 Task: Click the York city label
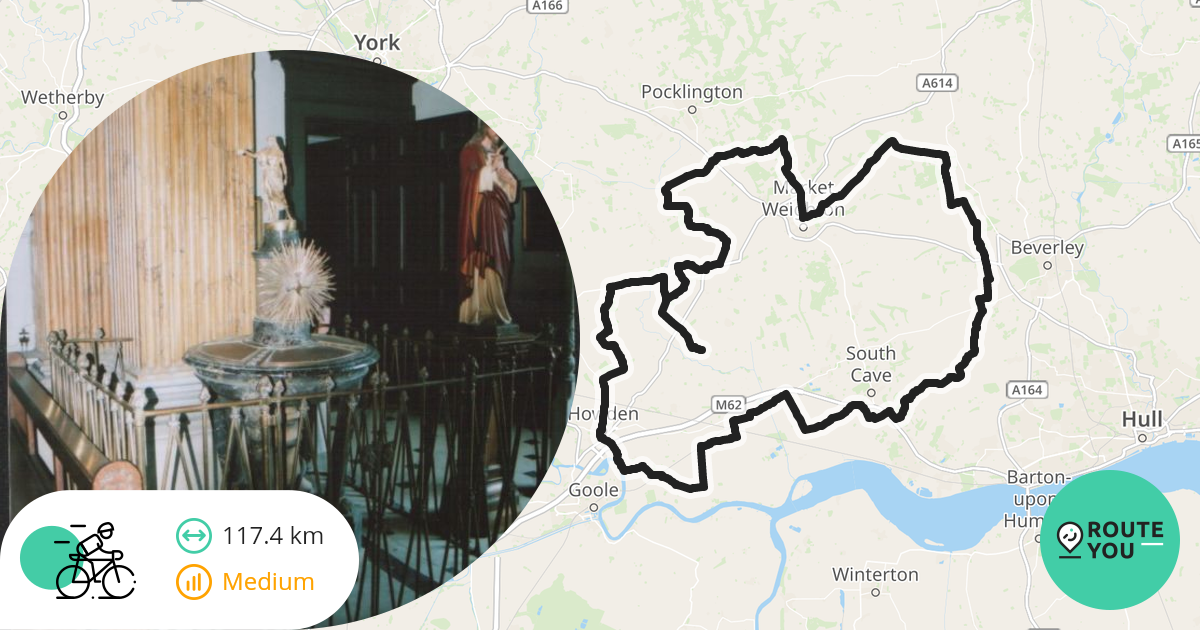(x=377, y=43)
